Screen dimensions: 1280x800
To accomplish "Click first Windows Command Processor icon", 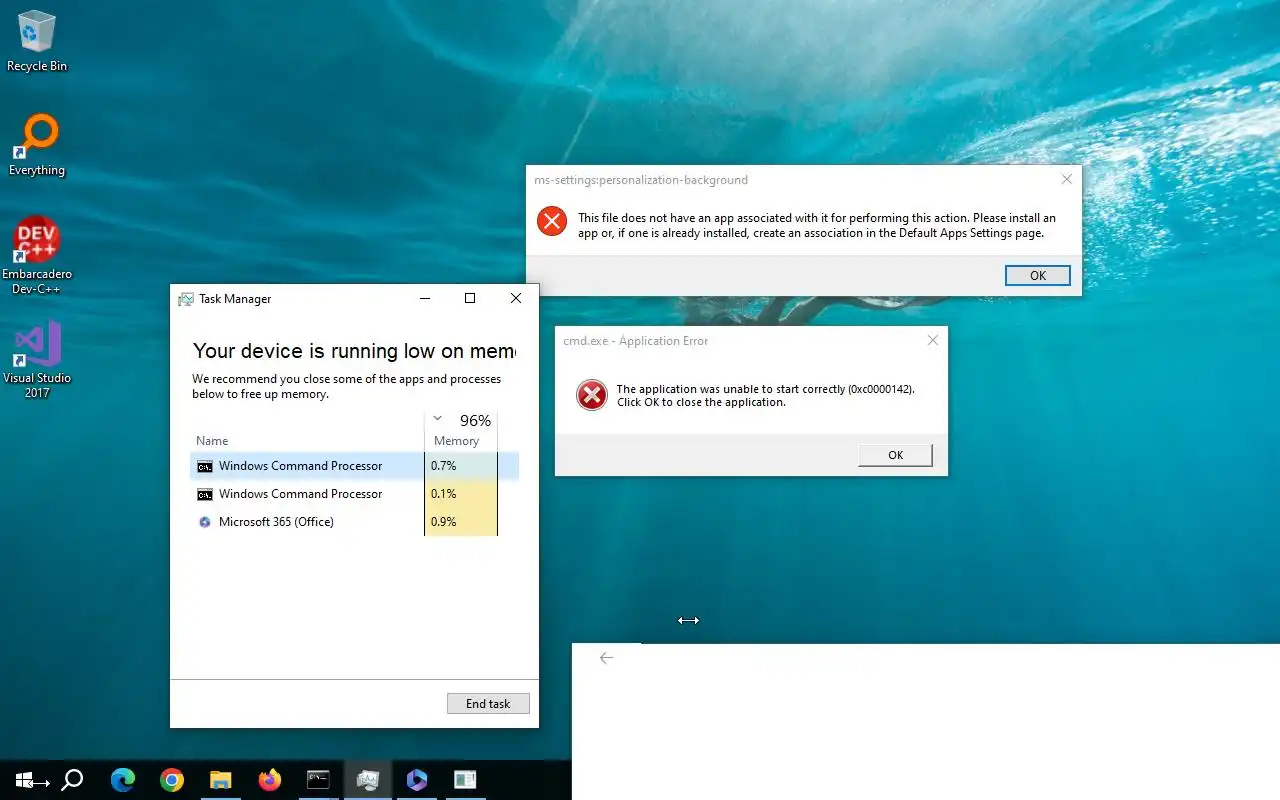I will 205,466.
